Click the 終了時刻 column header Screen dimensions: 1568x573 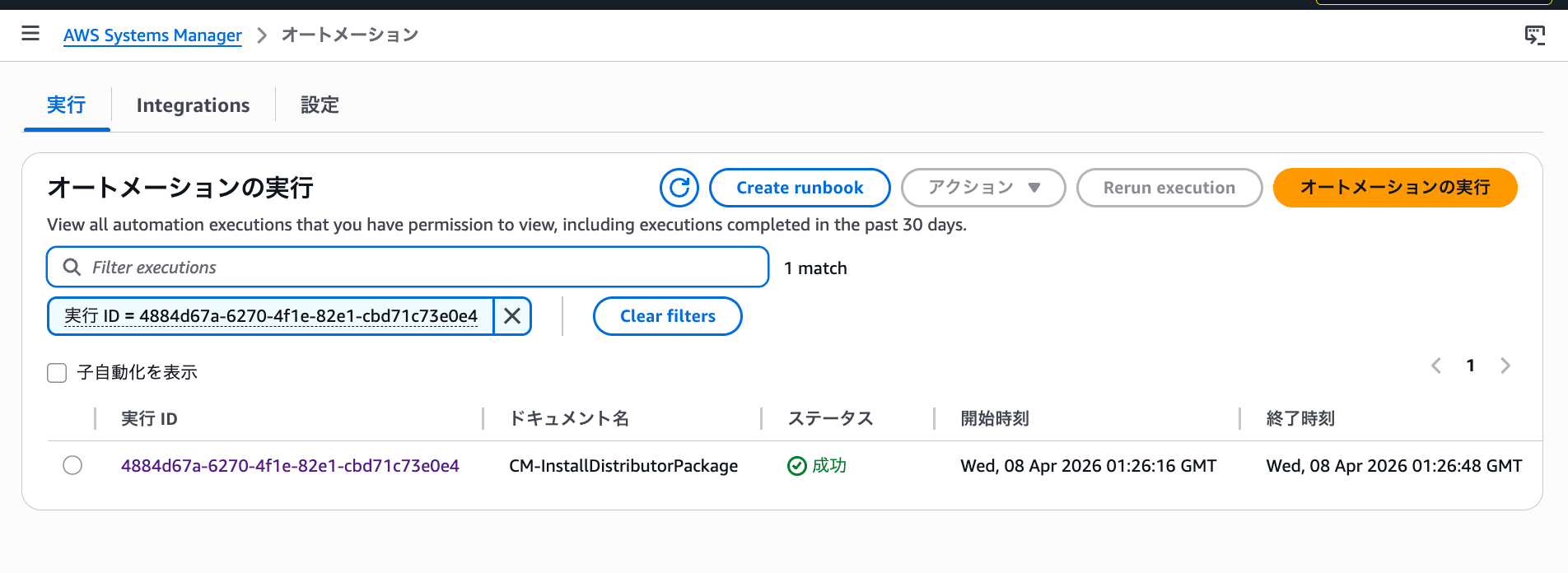1300,419
